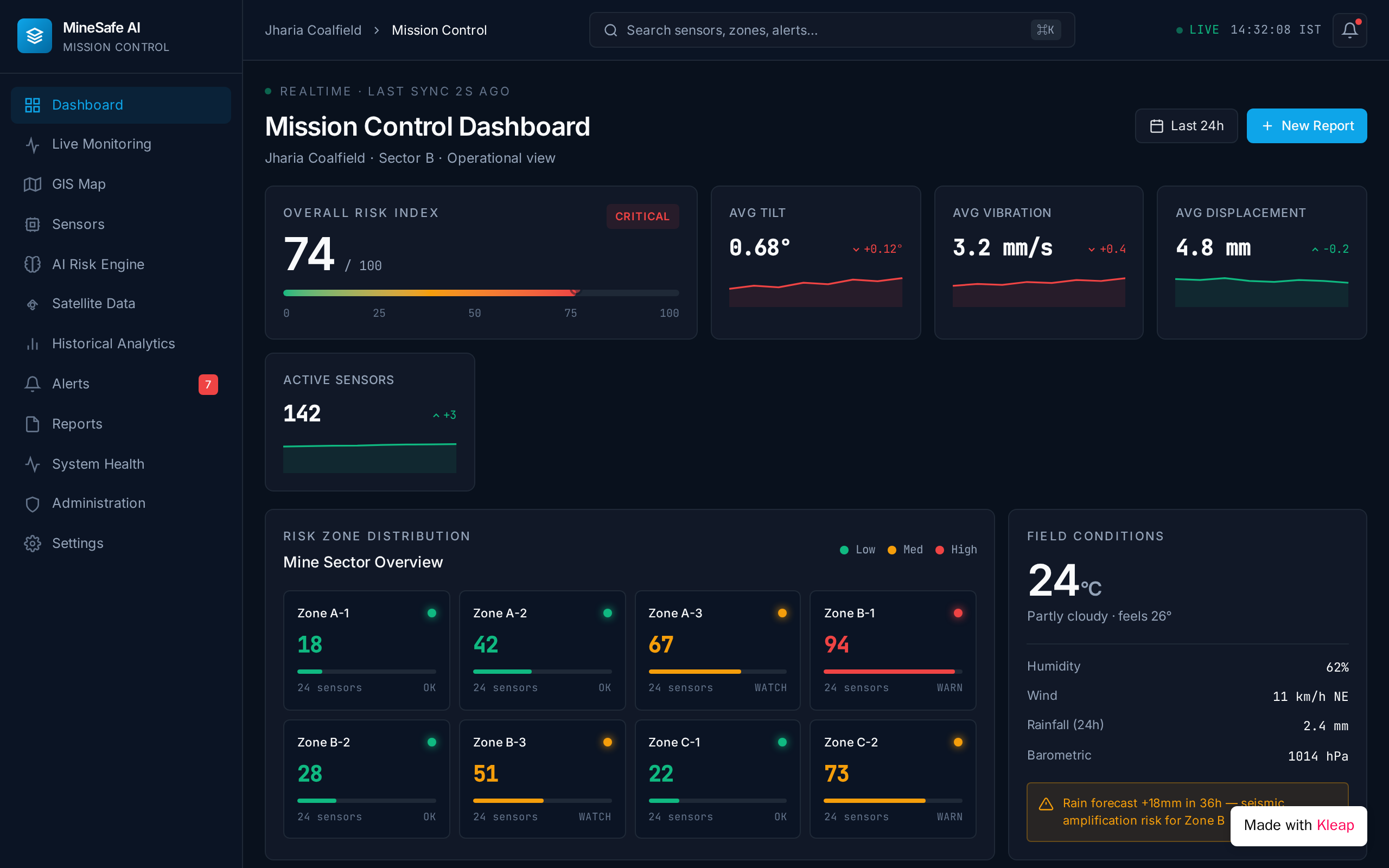Click the Barometric 1014 hPa value
This screenshot has width=1389, height=868.
(1318, 756)
